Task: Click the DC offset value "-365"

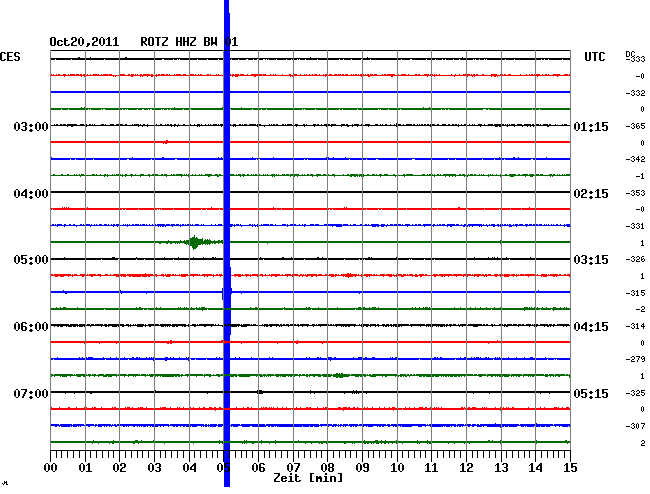Action: coord(635,126)
